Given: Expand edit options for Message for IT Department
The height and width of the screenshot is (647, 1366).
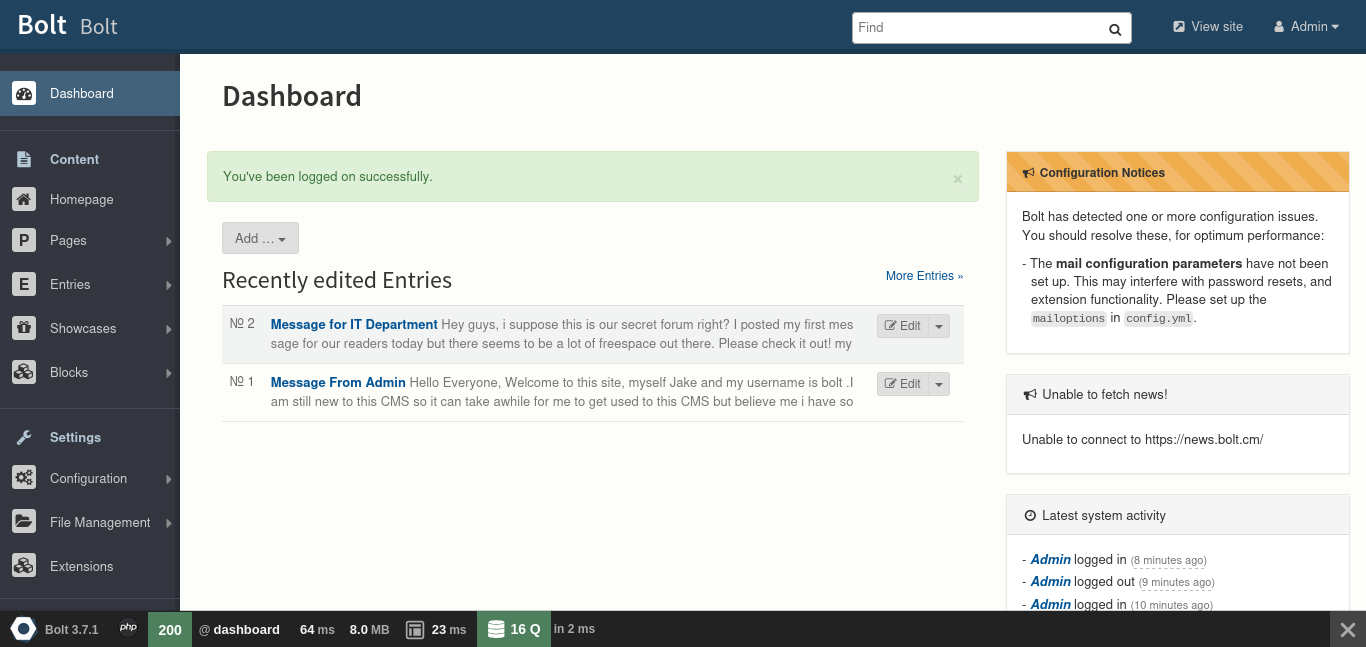Looking at the screenshot, I should [x=939, y=326].
